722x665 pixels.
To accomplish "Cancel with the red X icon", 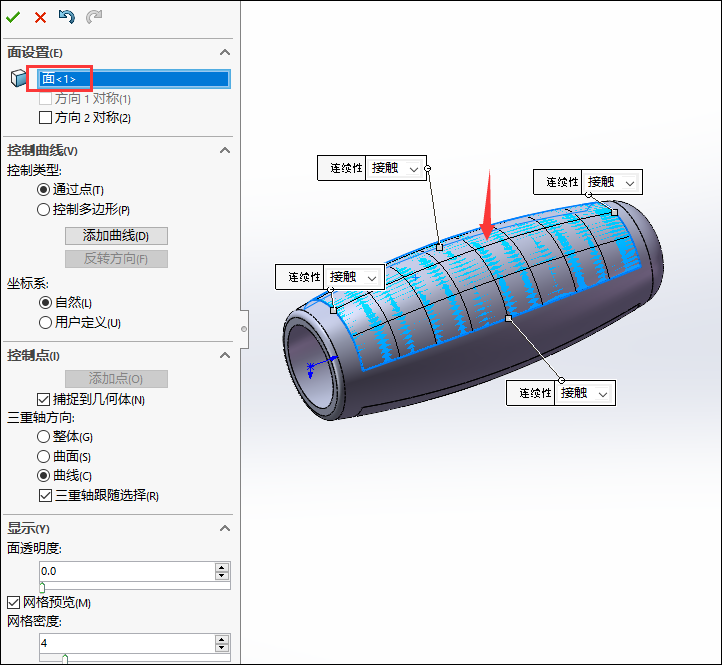I will pyautogui.click(x=41, y=18).
